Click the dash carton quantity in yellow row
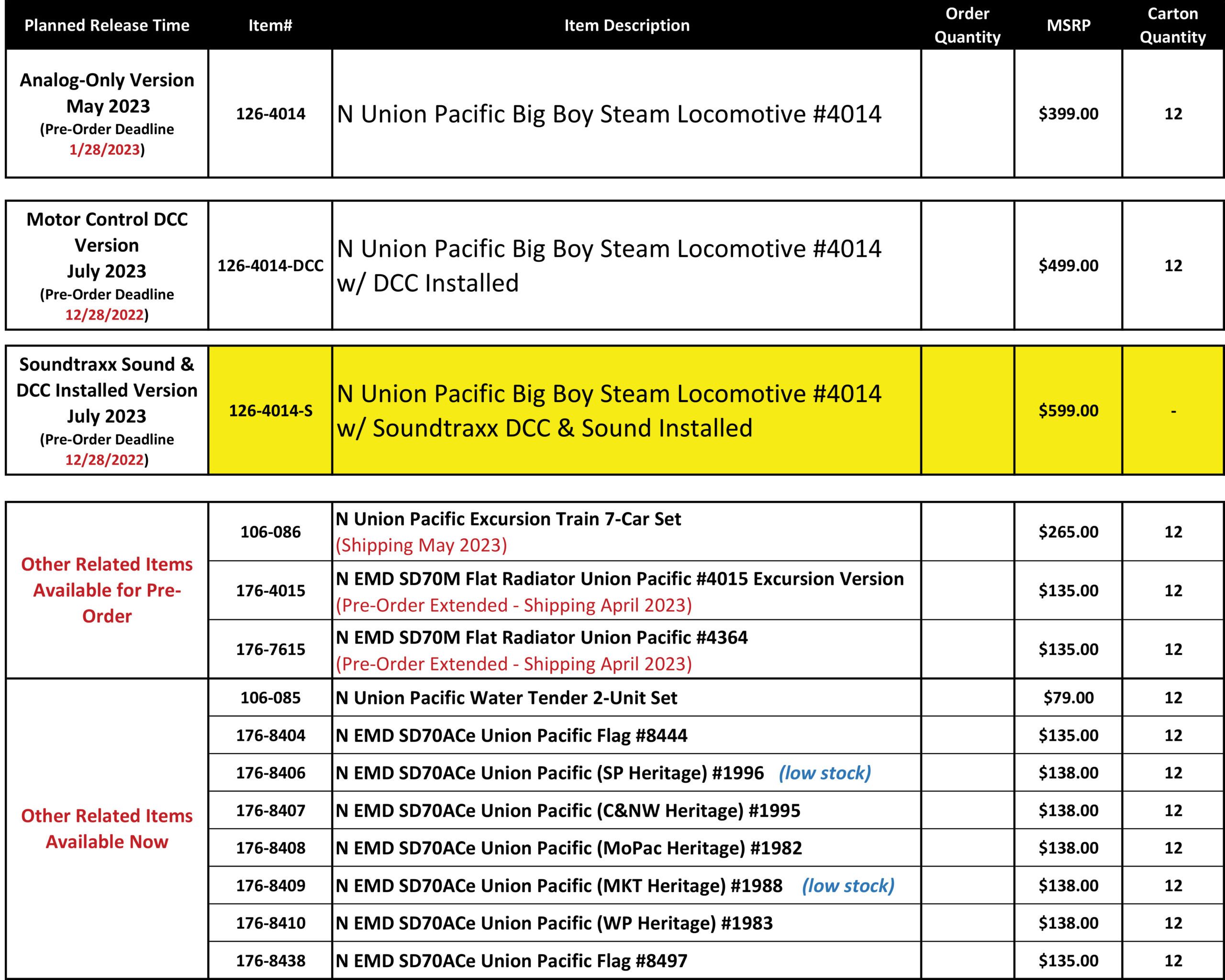 [1173, 411]
